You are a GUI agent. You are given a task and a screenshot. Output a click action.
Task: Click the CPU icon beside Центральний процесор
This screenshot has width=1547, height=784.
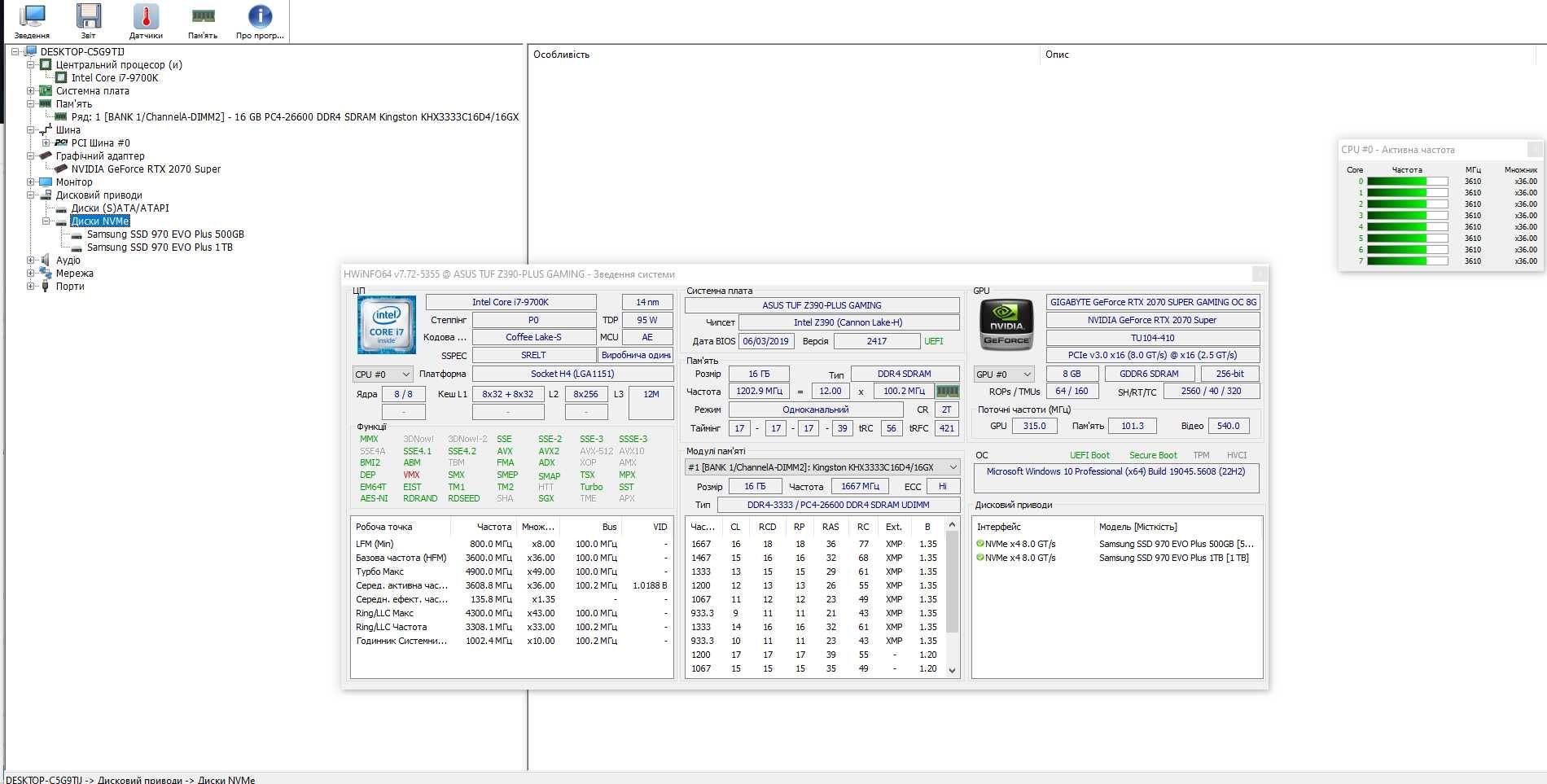(x=46, y=64)
